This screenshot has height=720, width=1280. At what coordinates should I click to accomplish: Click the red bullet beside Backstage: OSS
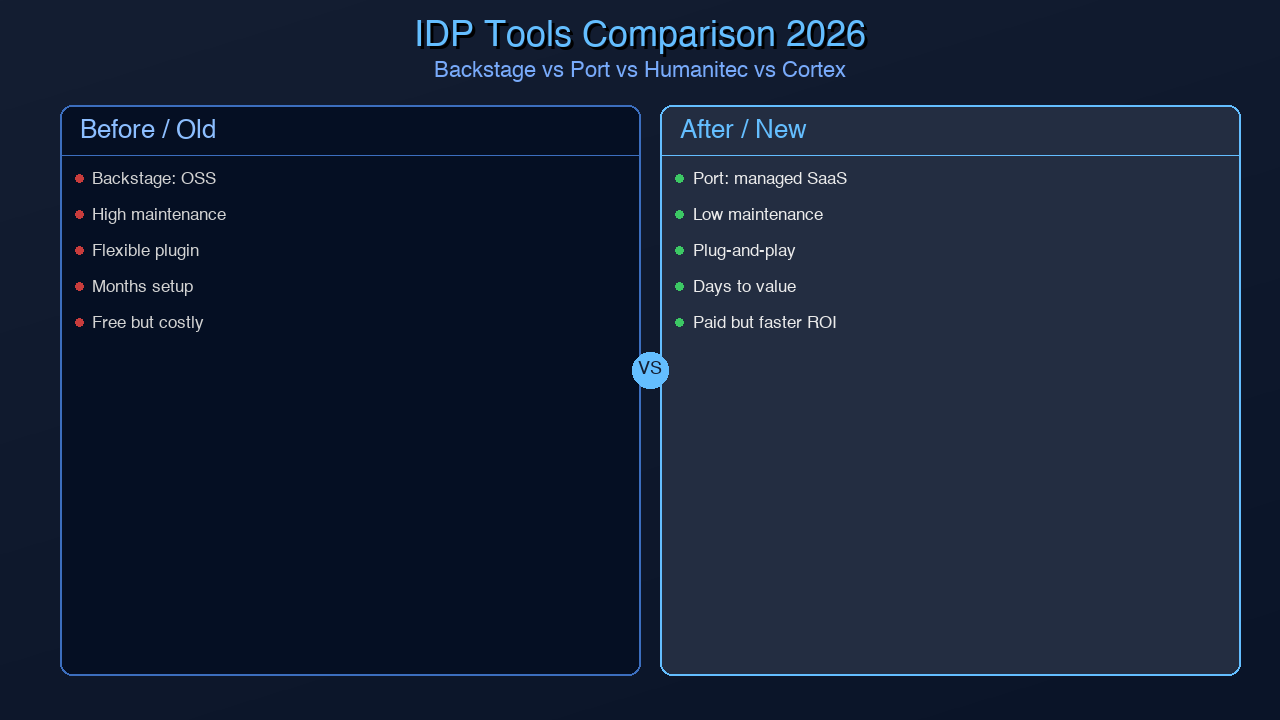click(79, 178)
